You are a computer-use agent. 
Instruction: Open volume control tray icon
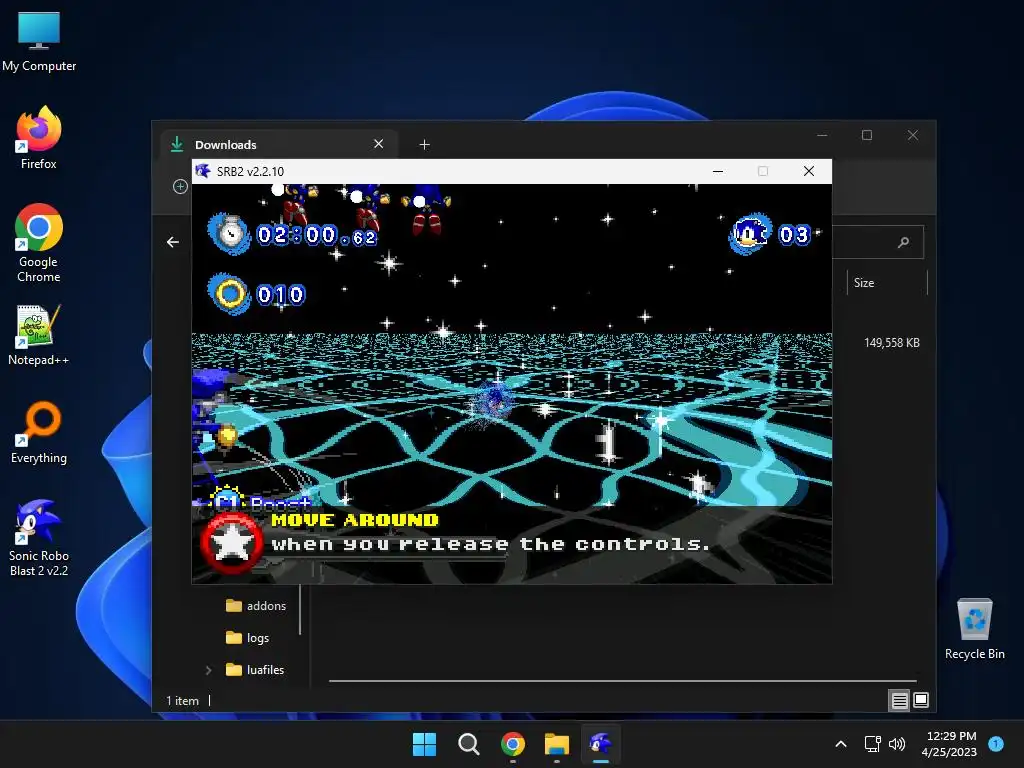point(897,744)
